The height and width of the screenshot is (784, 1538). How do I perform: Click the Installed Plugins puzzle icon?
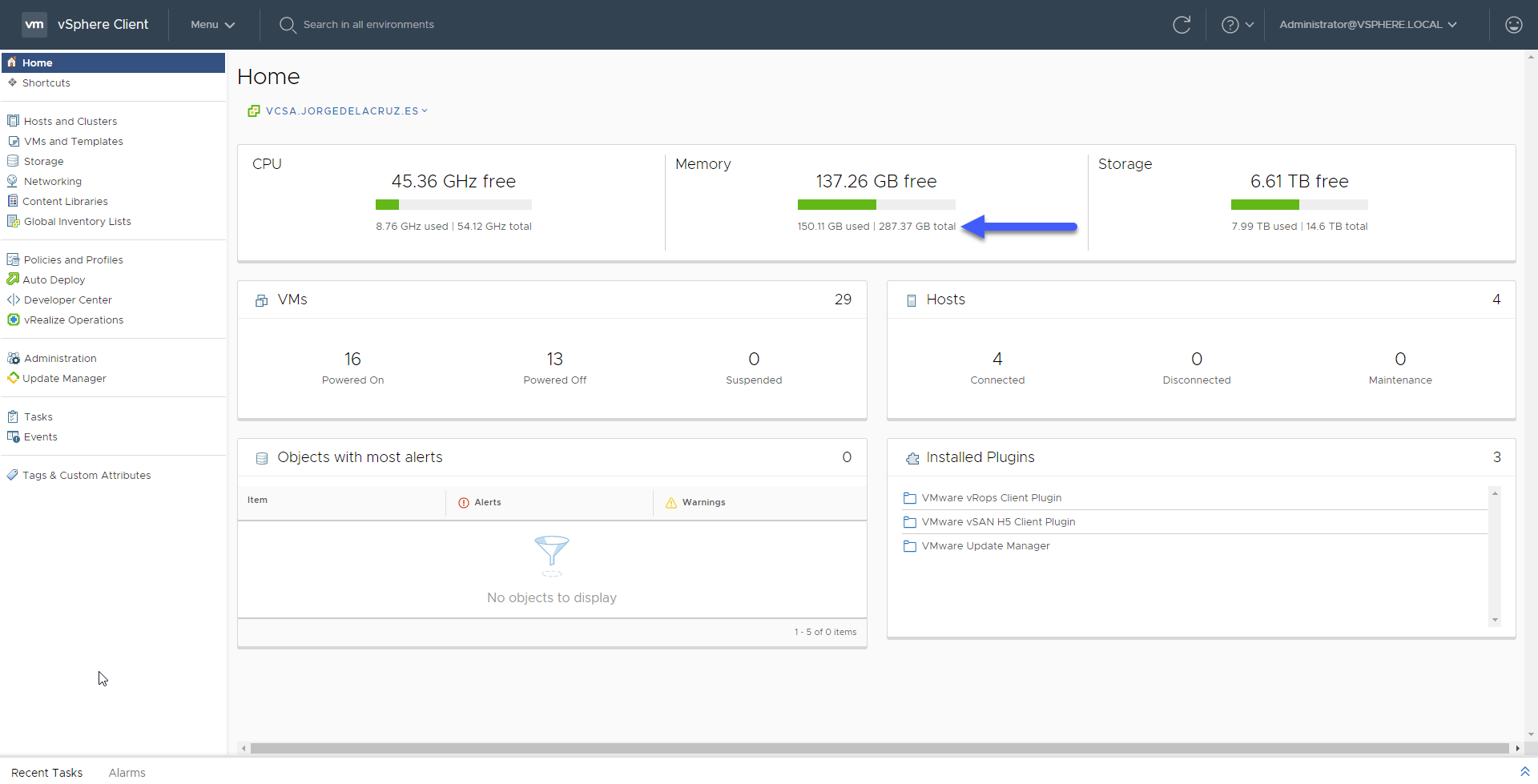912,458
